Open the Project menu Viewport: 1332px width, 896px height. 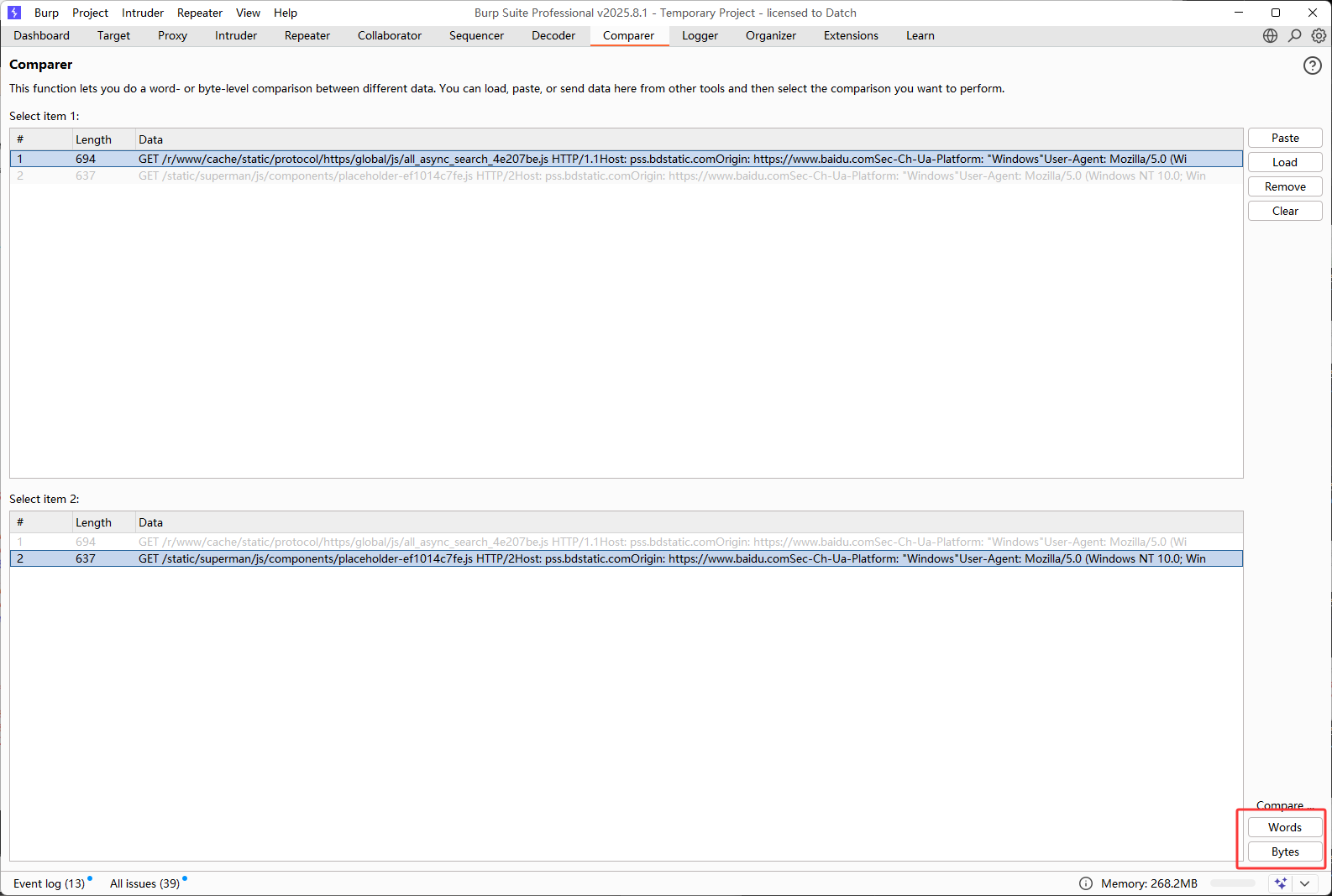pos(90,13)
